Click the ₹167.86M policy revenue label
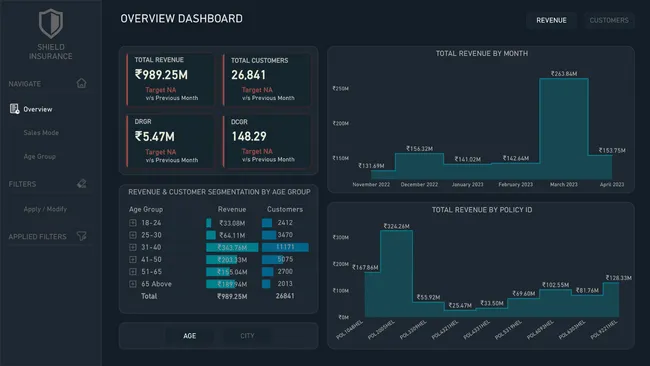 pos(365,267)
